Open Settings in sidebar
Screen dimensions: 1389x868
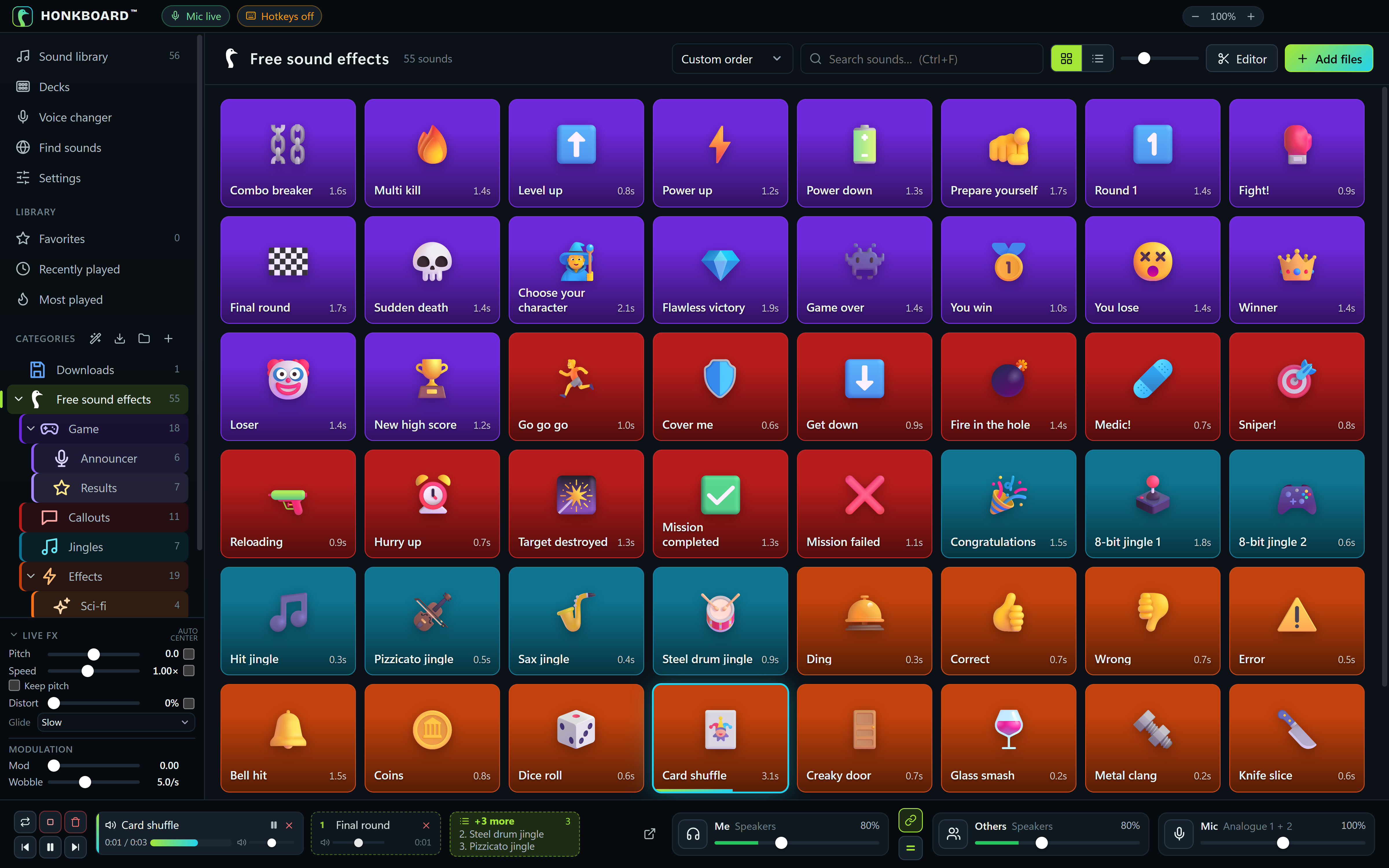tap(98, 178)
